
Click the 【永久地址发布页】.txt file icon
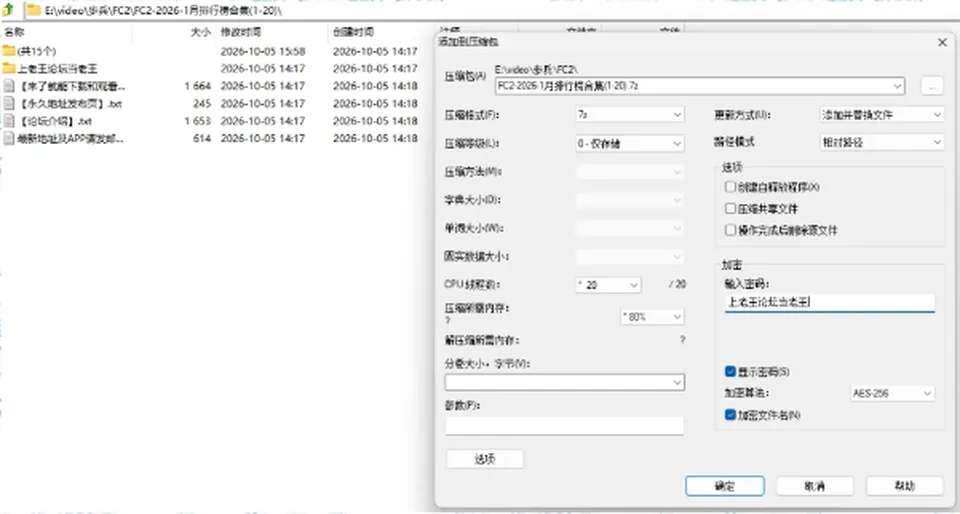coord(9,103)
